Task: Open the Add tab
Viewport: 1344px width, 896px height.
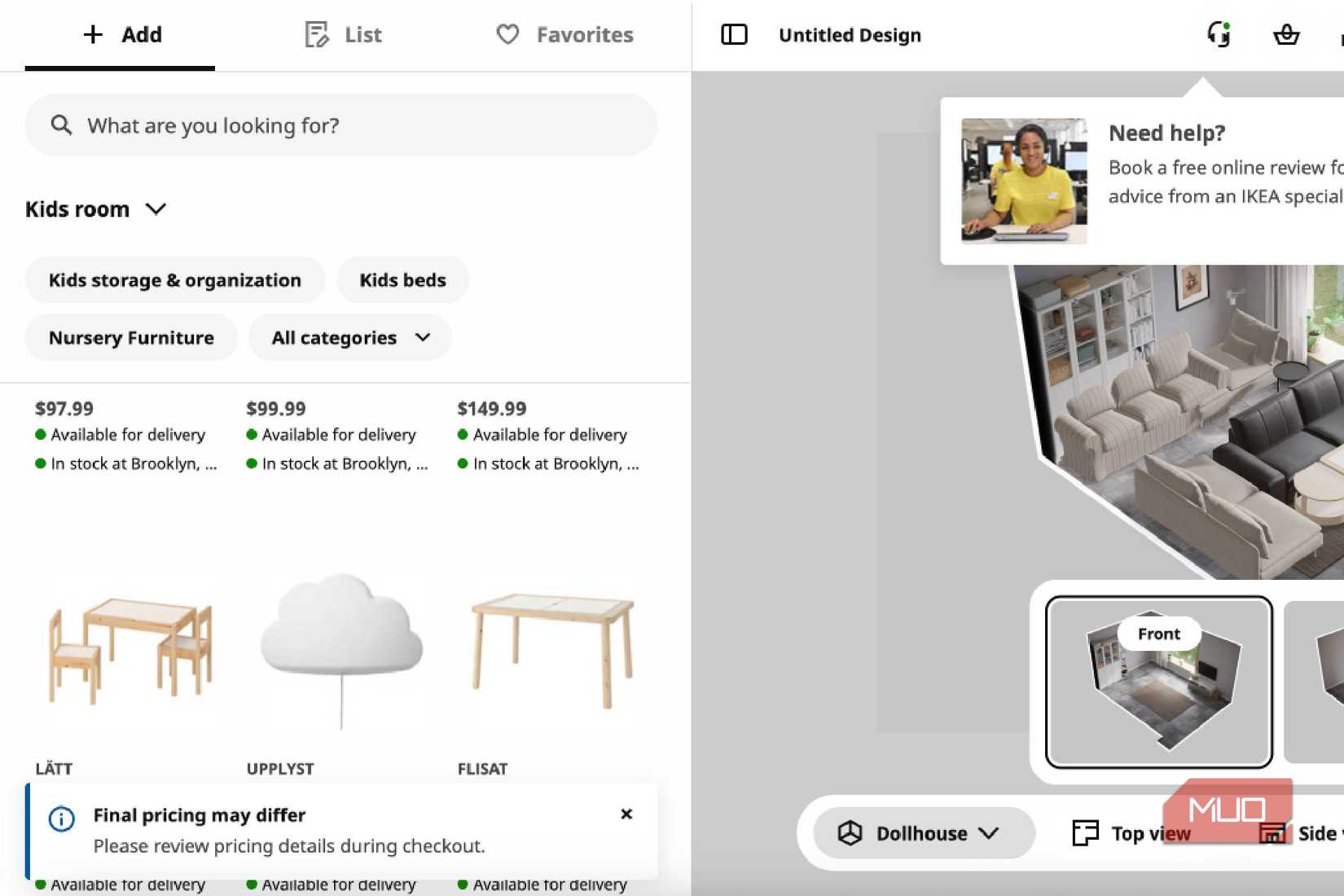Action: [x=121, y=35]
